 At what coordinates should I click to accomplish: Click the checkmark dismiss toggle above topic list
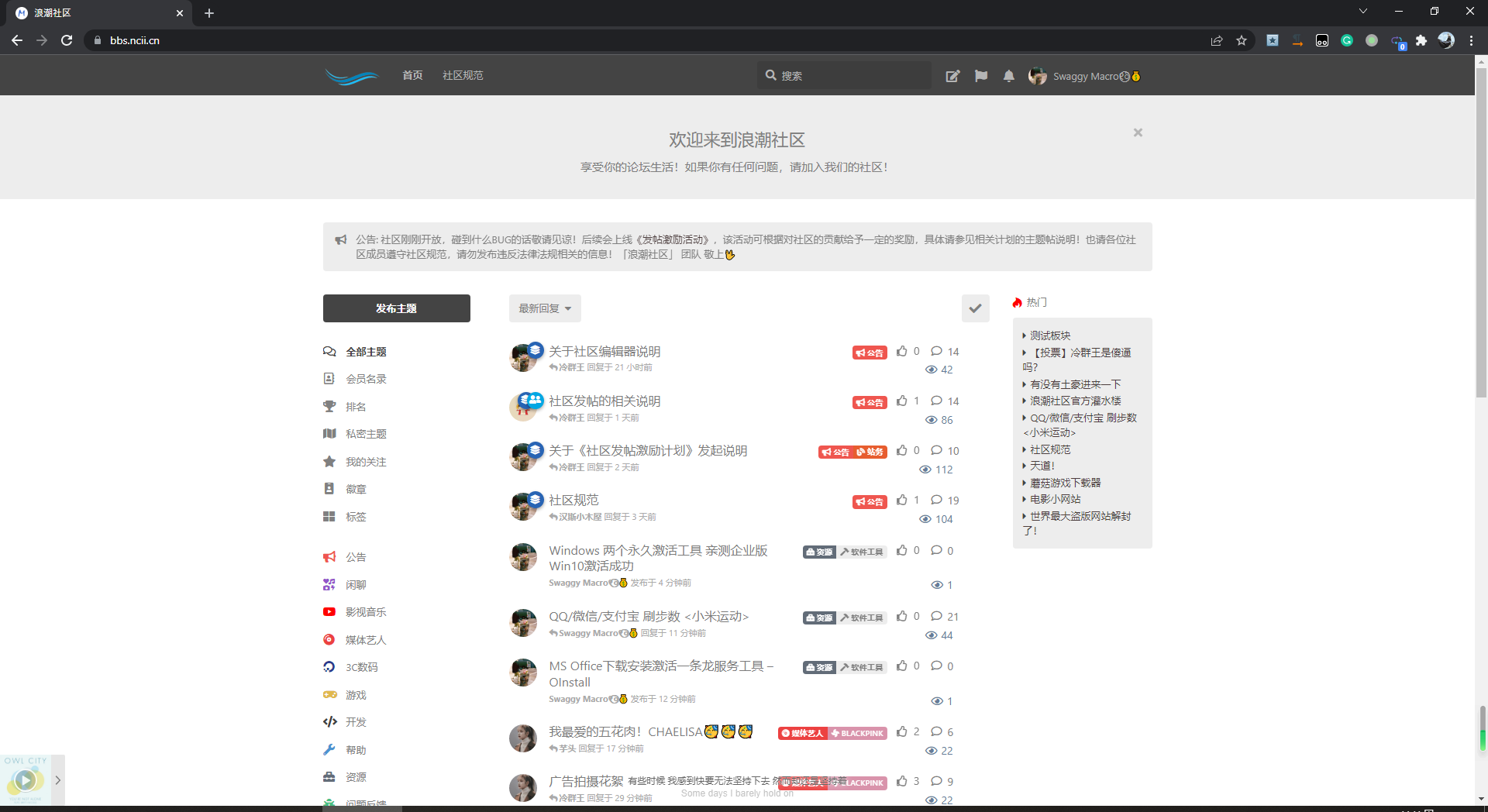(x=975, y=308)
